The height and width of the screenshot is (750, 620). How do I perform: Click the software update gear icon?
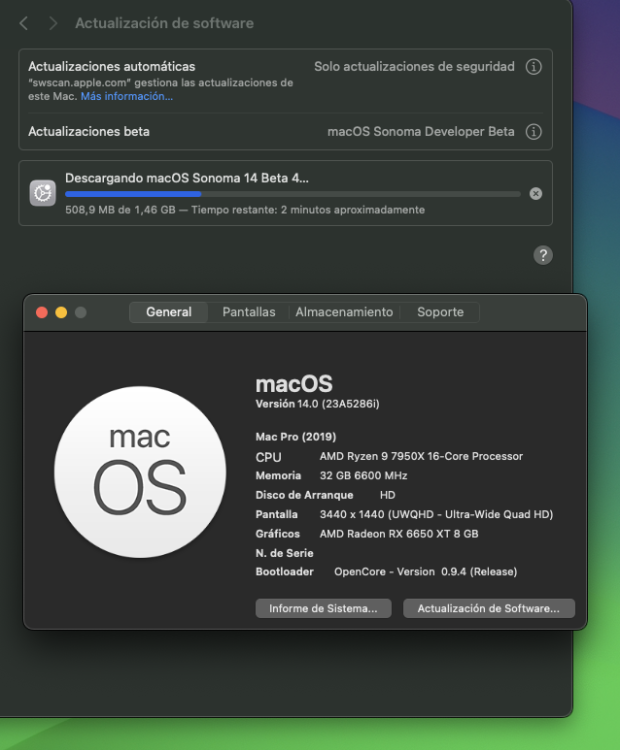(x=43, y=193)
